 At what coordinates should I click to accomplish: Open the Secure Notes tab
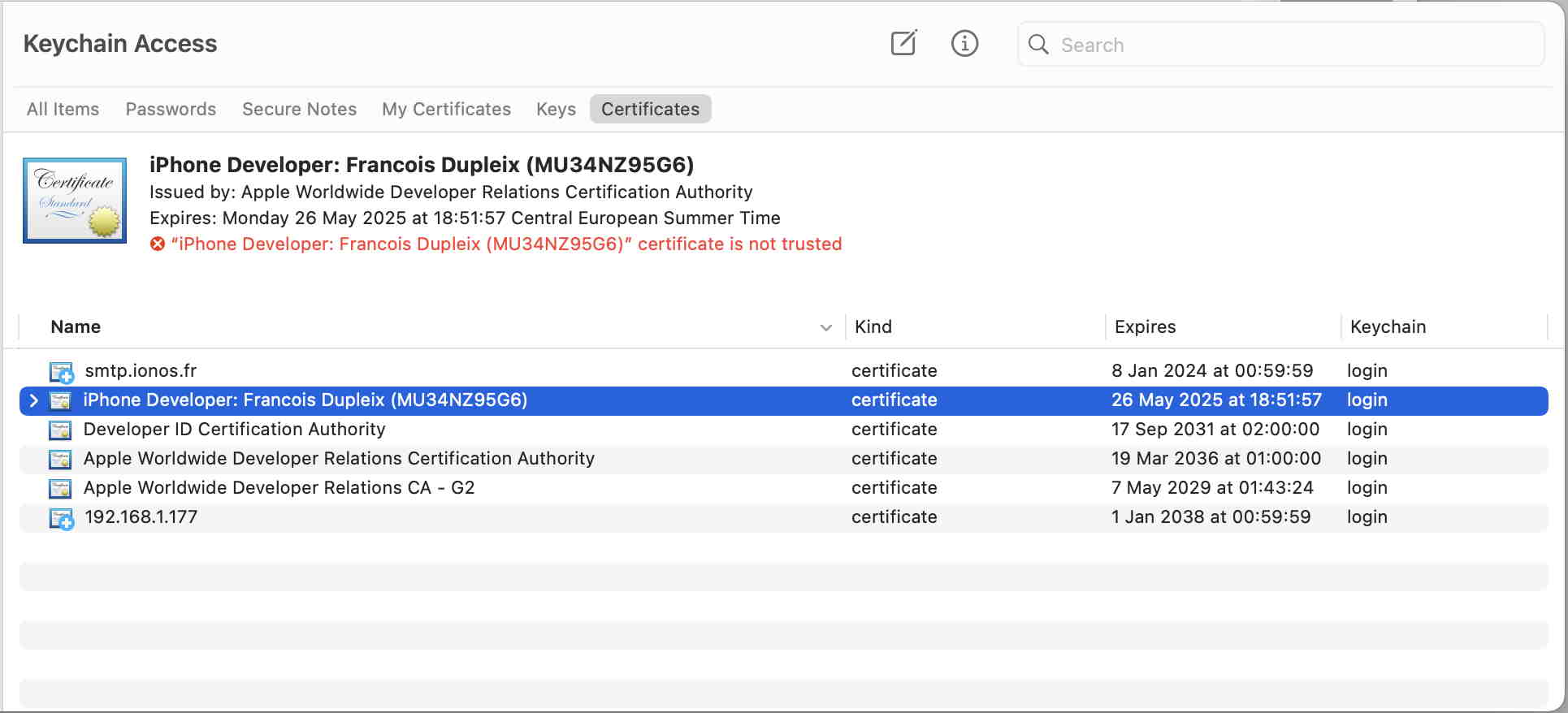pyautogui.click(x=299, y=109)
